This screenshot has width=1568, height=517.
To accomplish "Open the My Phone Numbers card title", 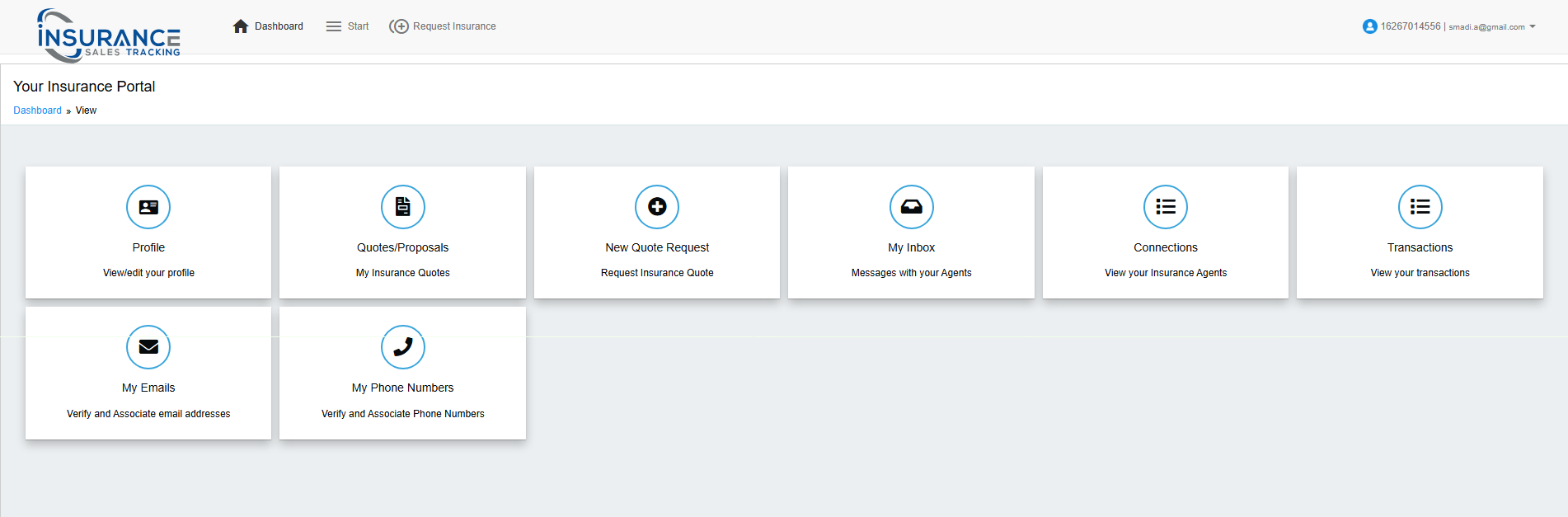I will [x=403, y=388].
